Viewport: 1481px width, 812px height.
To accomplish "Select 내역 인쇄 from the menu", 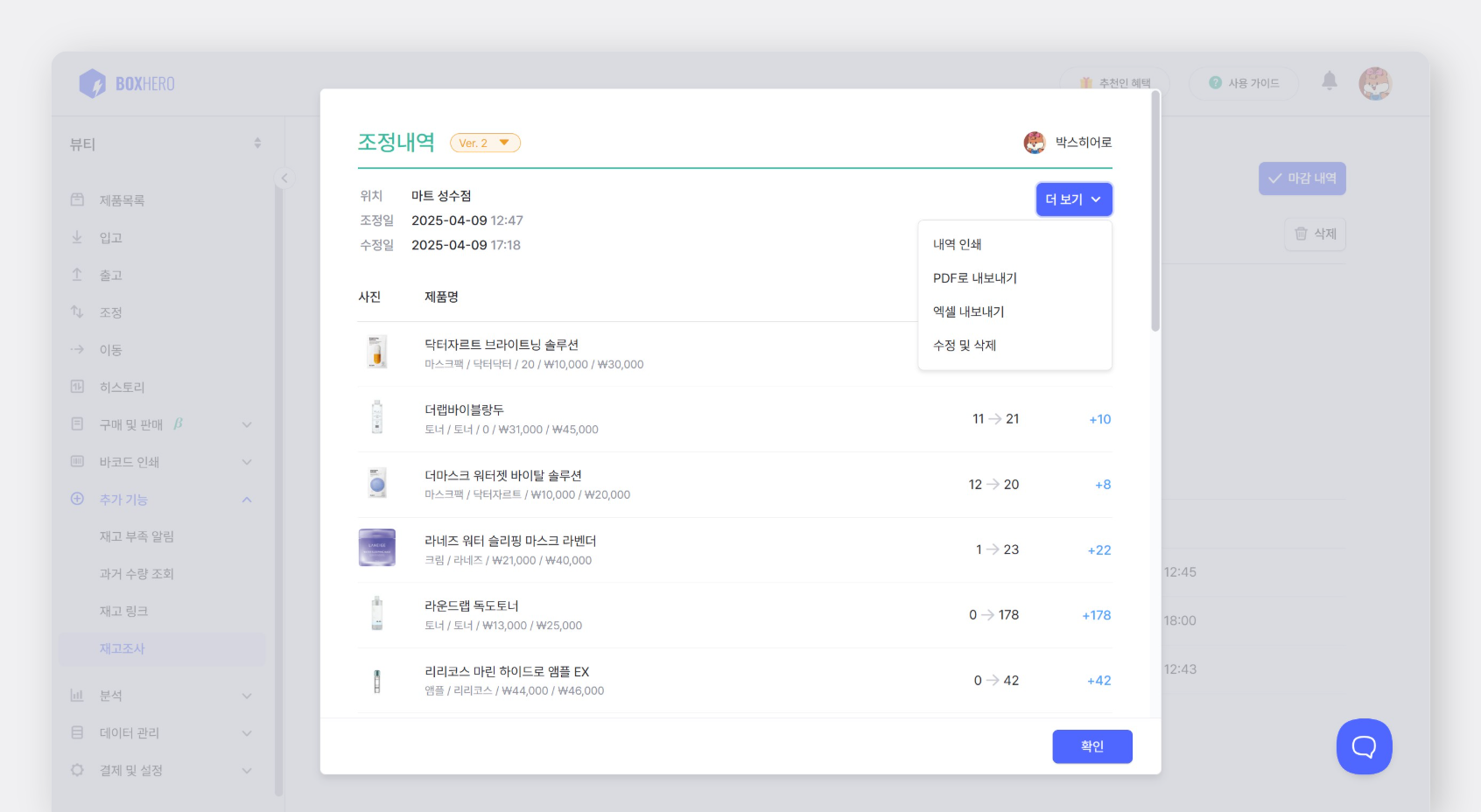I will [1014, 244].
